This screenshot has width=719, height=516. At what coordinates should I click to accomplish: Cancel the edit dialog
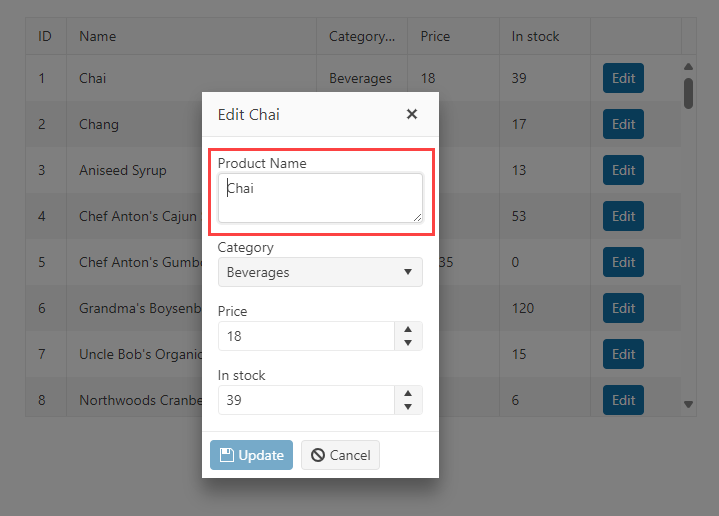click(340, 455)
